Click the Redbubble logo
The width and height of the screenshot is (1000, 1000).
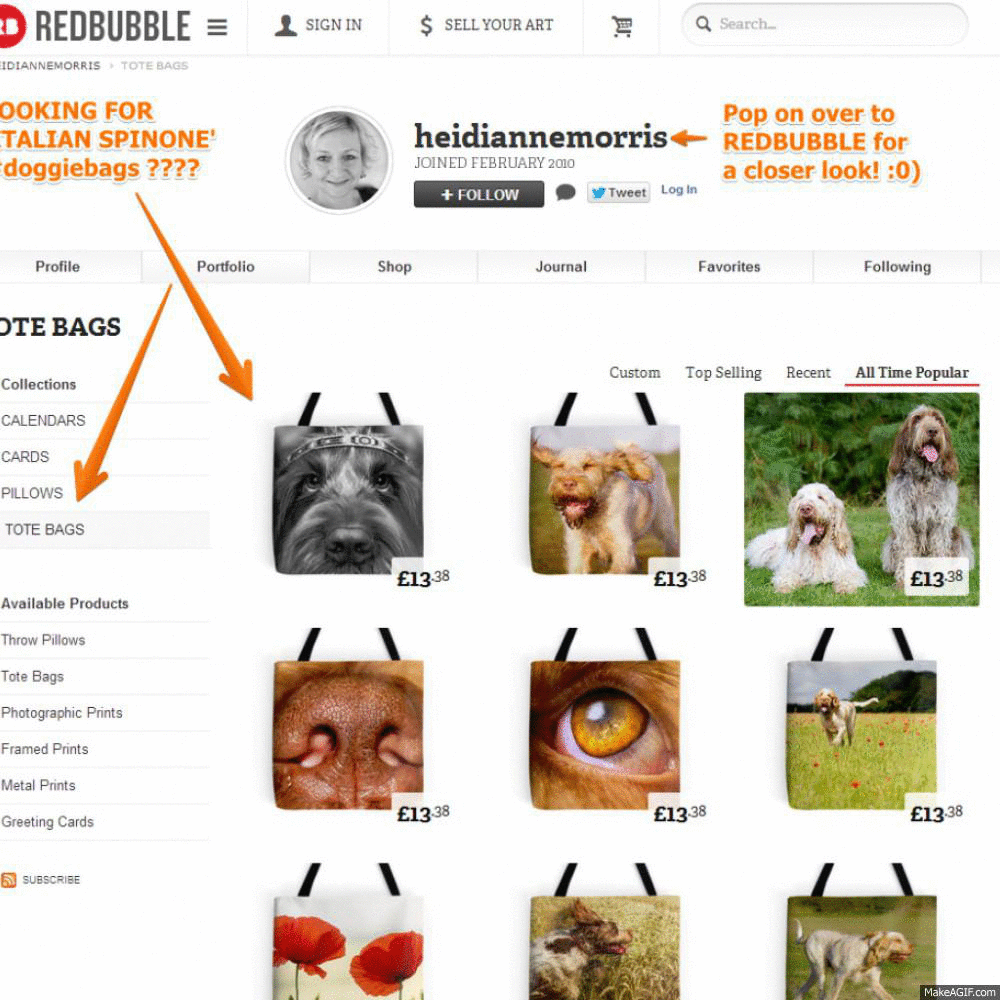(x=95, y=26)
